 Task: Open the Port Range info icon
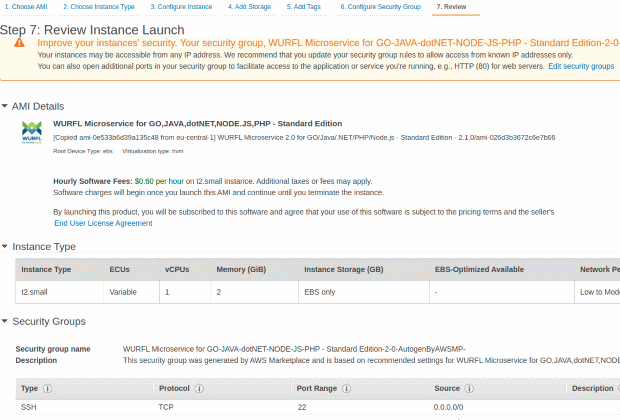pyautogui.click(x=346, y=388)
